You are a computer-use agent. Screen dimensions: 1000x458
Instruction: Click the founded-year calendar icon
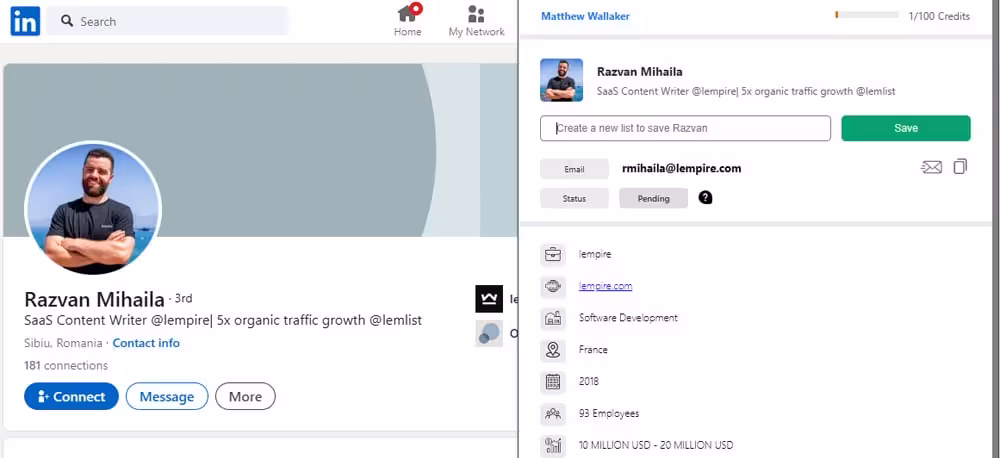pos(552,382)
